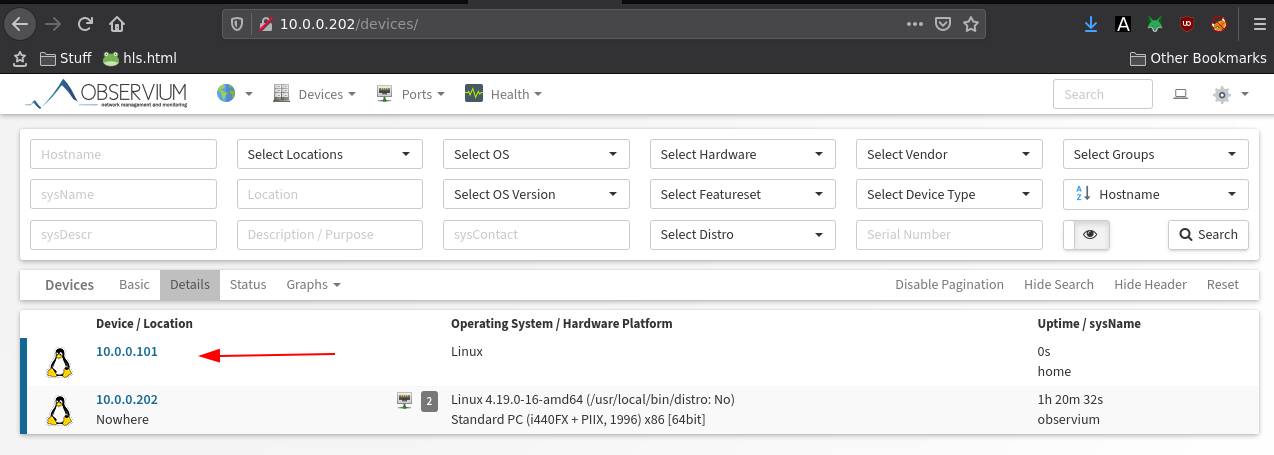
Task: Click the Linux penguin icon for 10.0.0.101
Action: pyautogui.click(x=60, y=362)
